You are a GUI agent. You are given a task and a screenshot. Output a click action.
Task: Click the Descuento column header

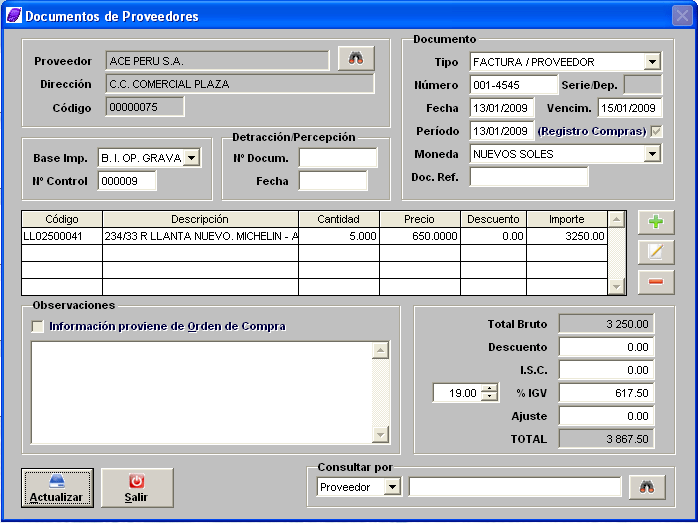tap(493, 219)
